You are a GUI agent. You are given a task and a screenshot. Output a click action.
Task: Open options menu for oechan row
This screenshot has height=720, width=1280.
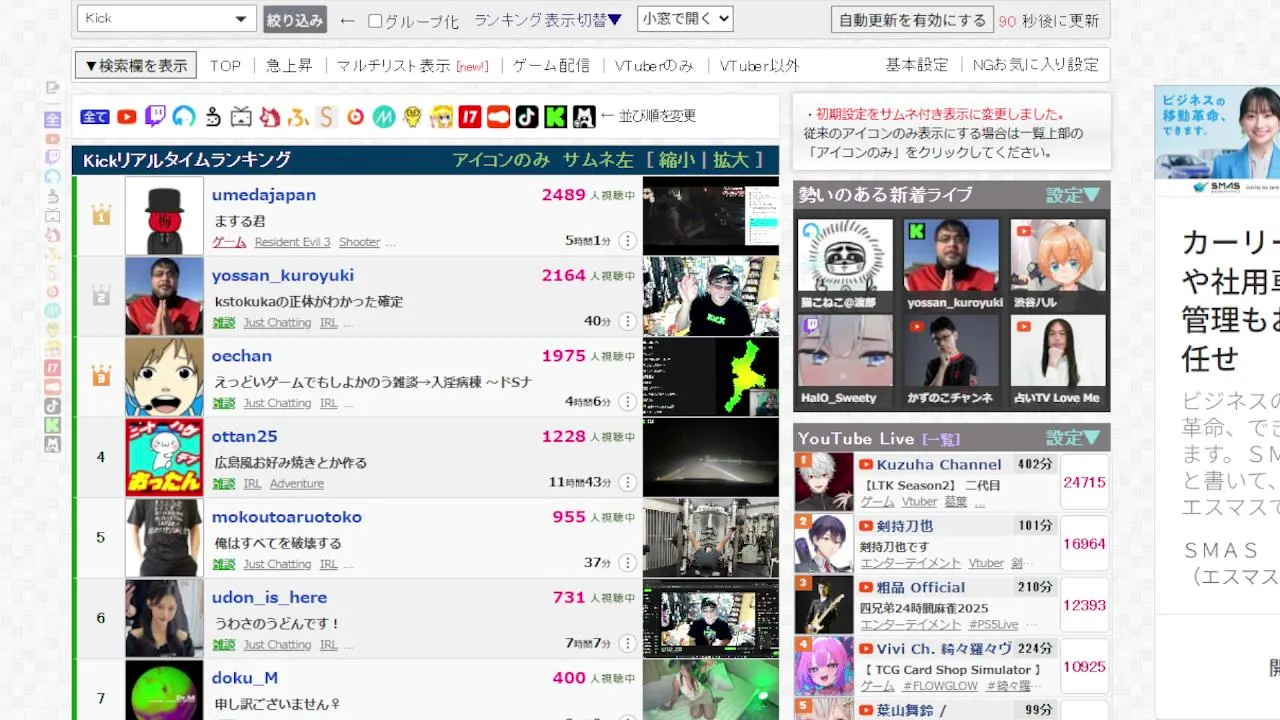627,402
